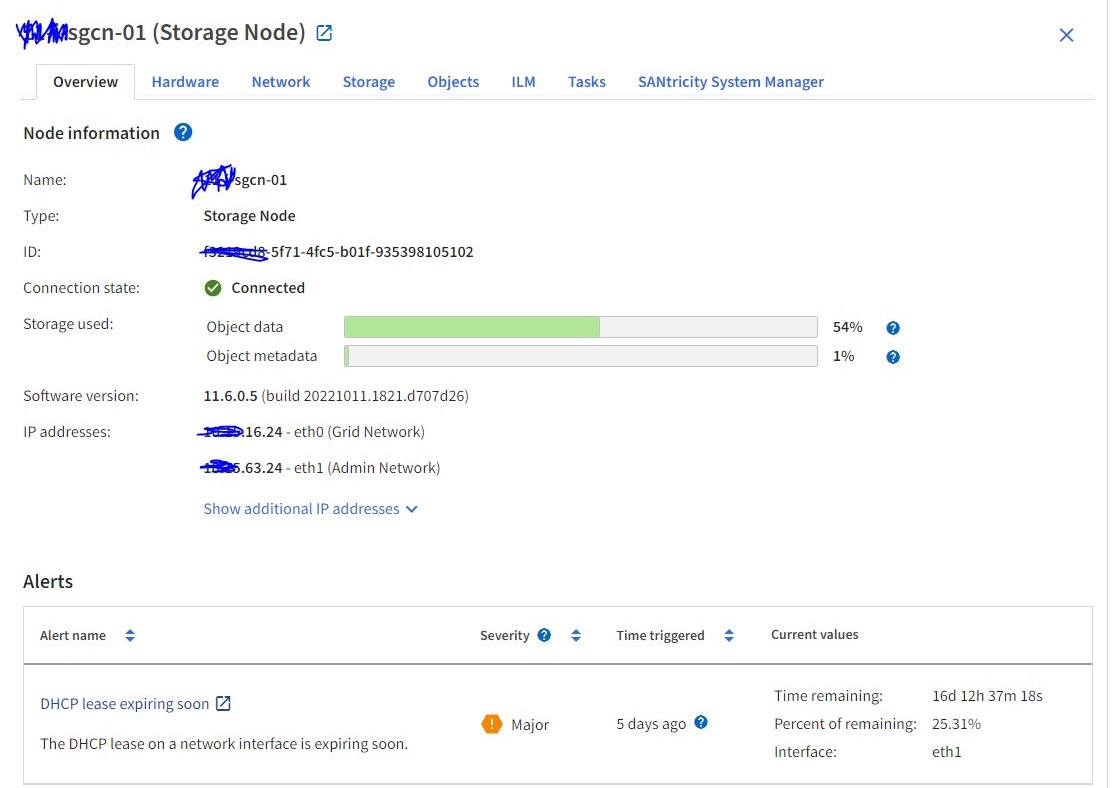This screenshot has width=1113, height=788.
Task: Toggle sort order on Time triggered column
Action: pos(729,634)
